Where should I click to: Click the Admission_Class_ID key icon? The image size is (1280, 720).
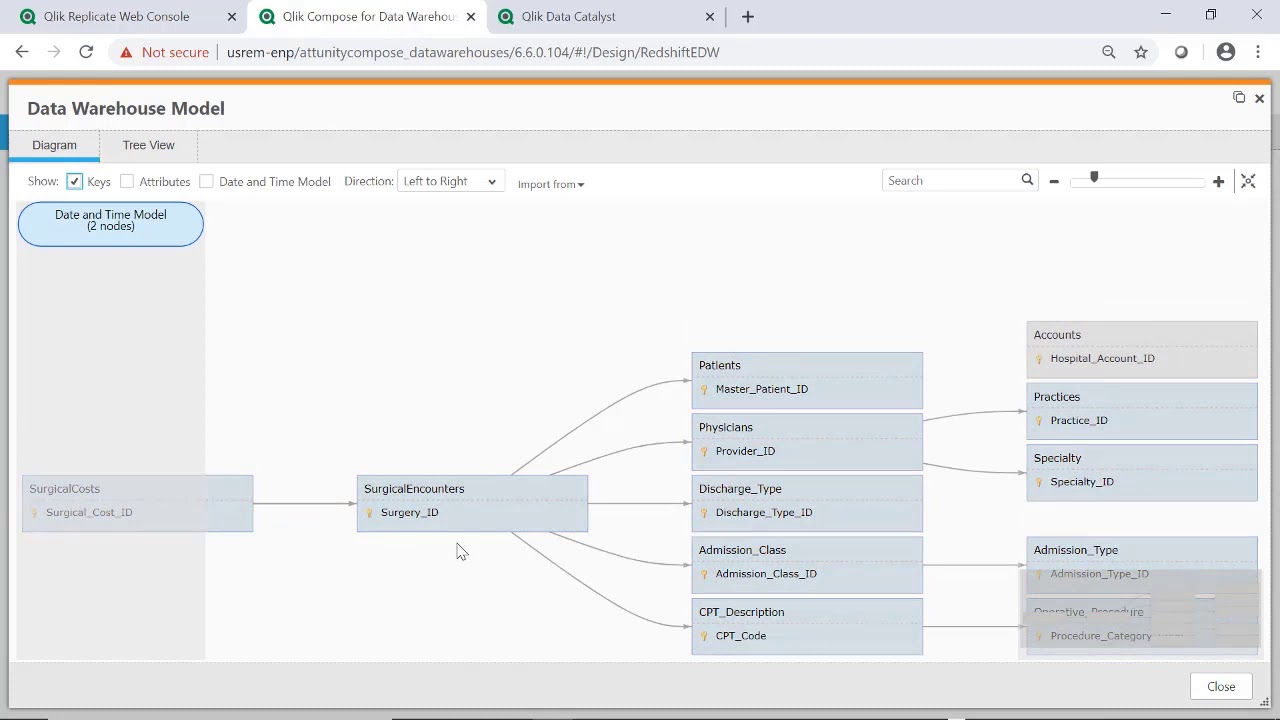click(x=704, y=574)
